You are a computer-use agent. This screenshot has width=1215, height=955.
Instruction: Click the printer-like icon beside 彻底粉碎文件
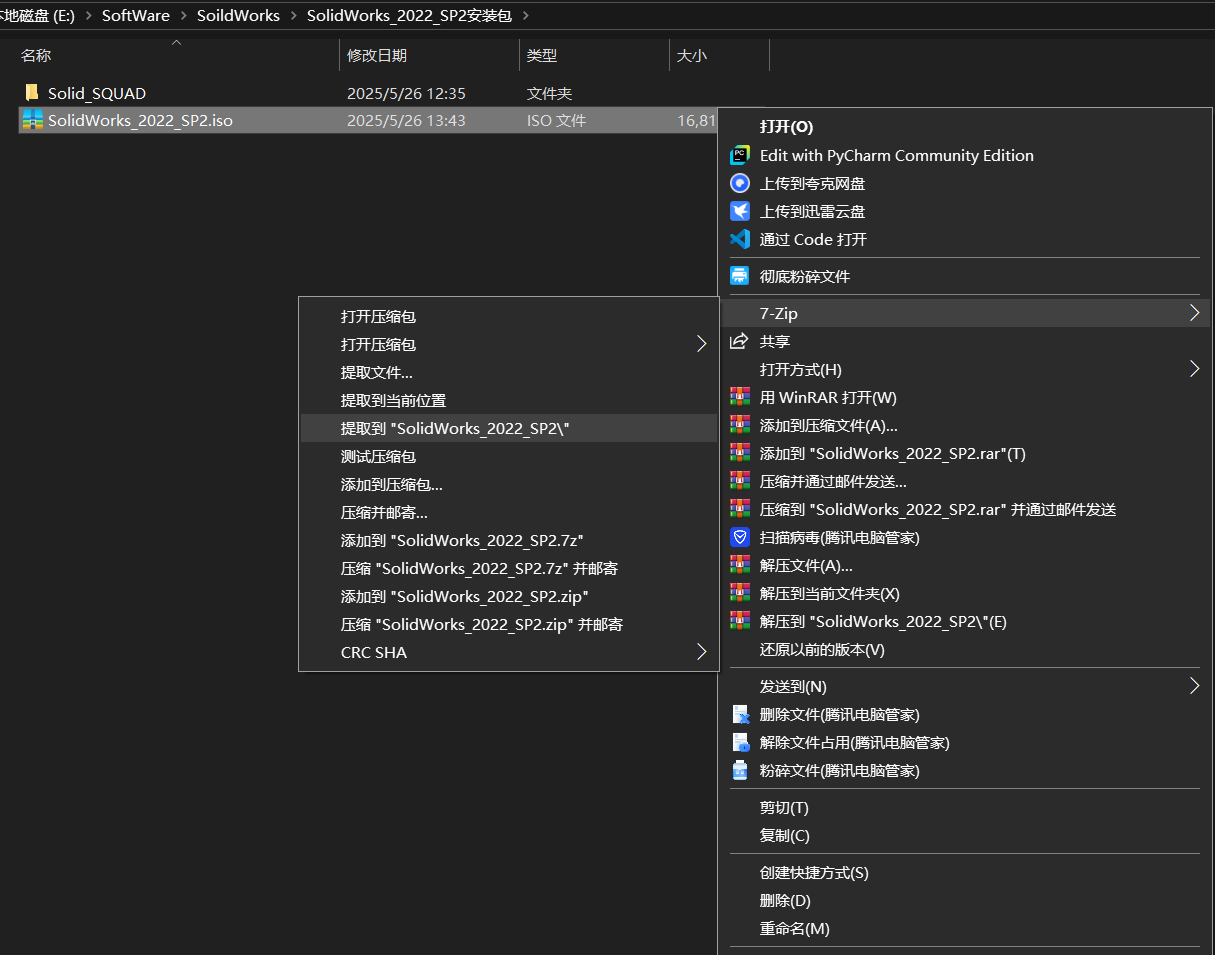740,276
